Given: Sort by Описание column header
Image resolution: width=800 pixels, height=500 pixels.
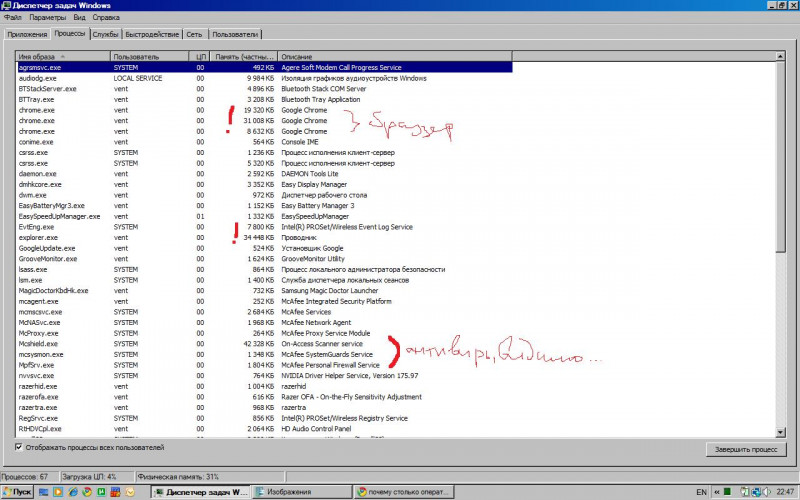Looking at the screenshot, I should 395,57.
